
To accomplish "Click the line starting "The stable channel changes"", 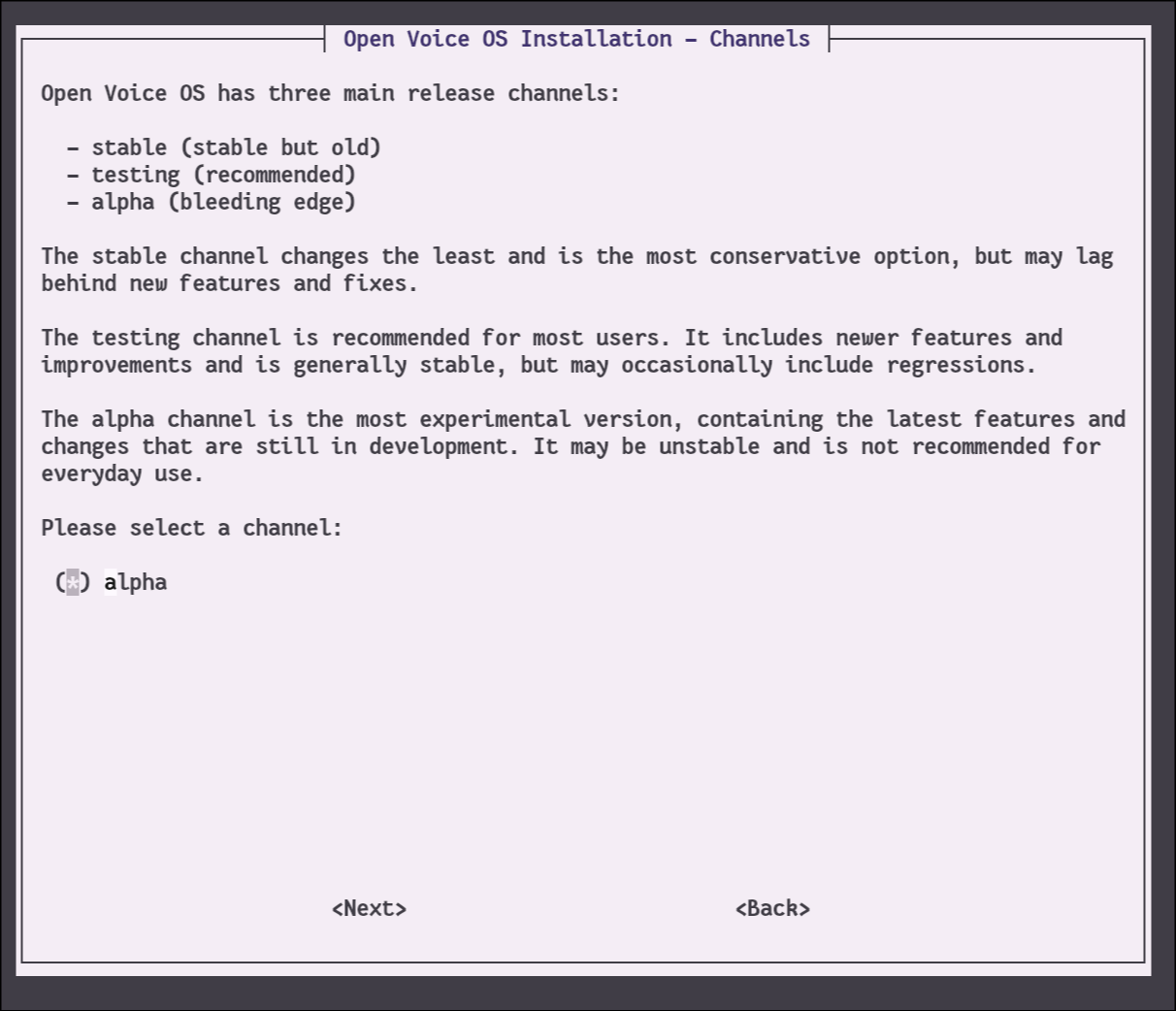I will coord(576,256).
